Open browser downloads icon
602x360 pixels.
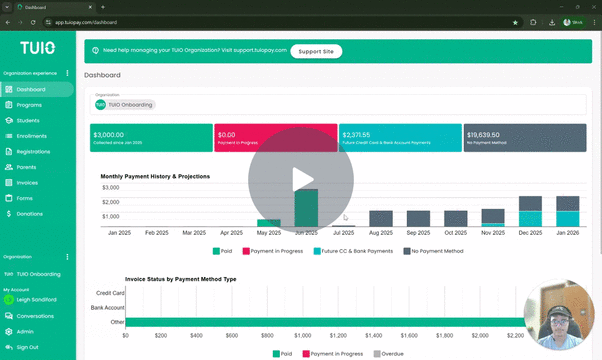tap(552, 22)
